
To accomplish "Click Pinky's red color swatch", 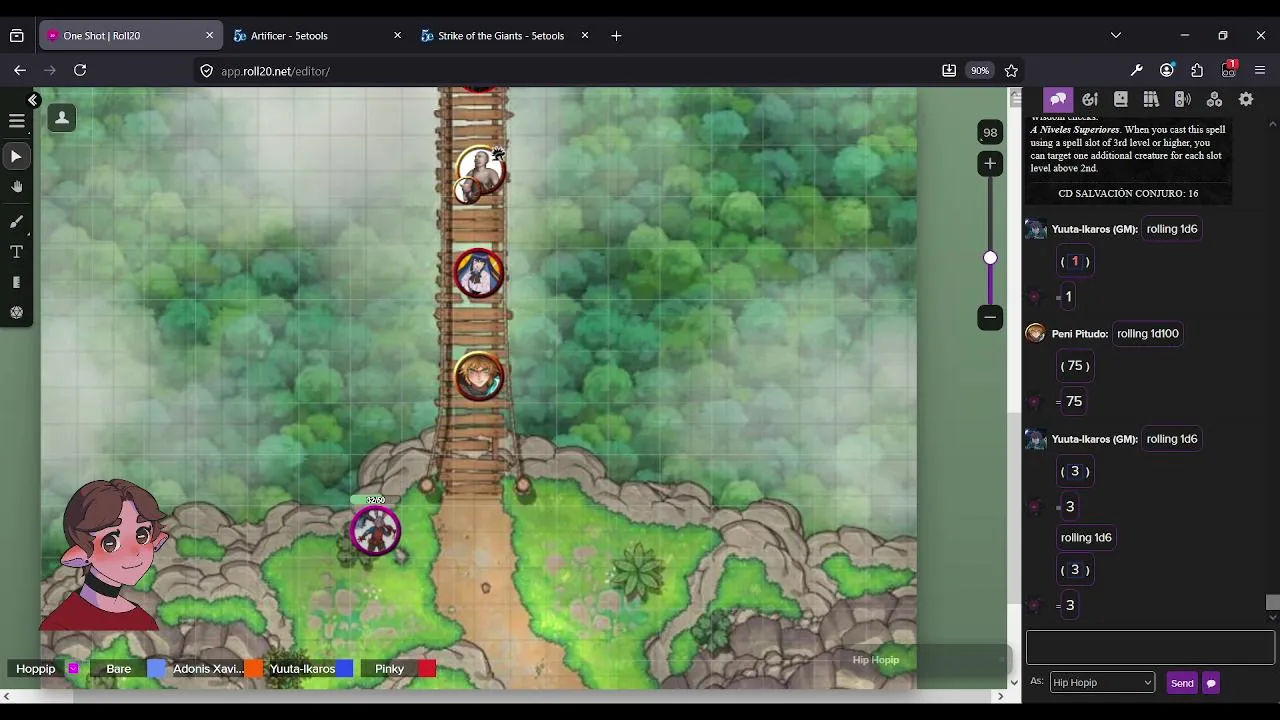I will 427,669.
